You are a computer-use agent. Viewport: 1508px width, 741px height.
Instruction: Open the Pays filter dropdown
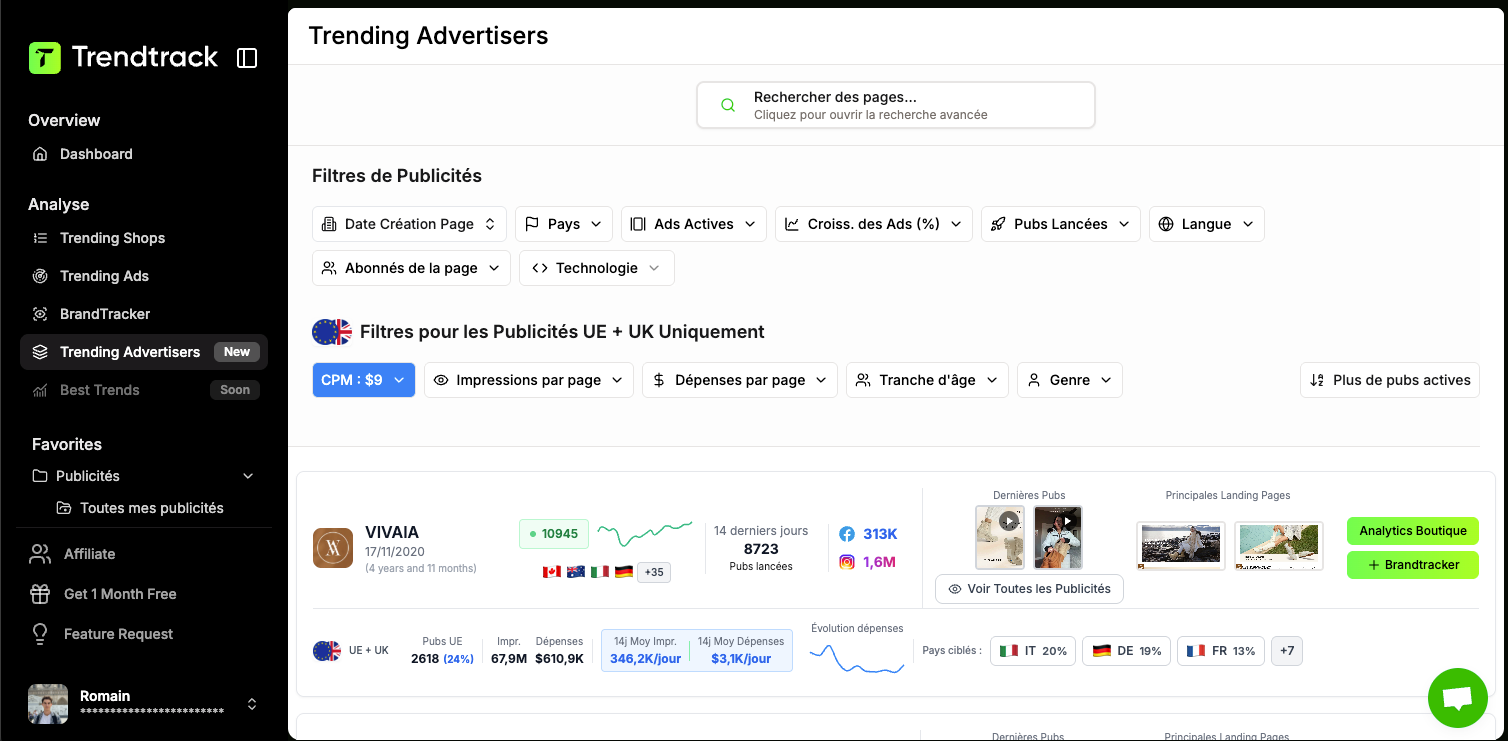[563, 224]
